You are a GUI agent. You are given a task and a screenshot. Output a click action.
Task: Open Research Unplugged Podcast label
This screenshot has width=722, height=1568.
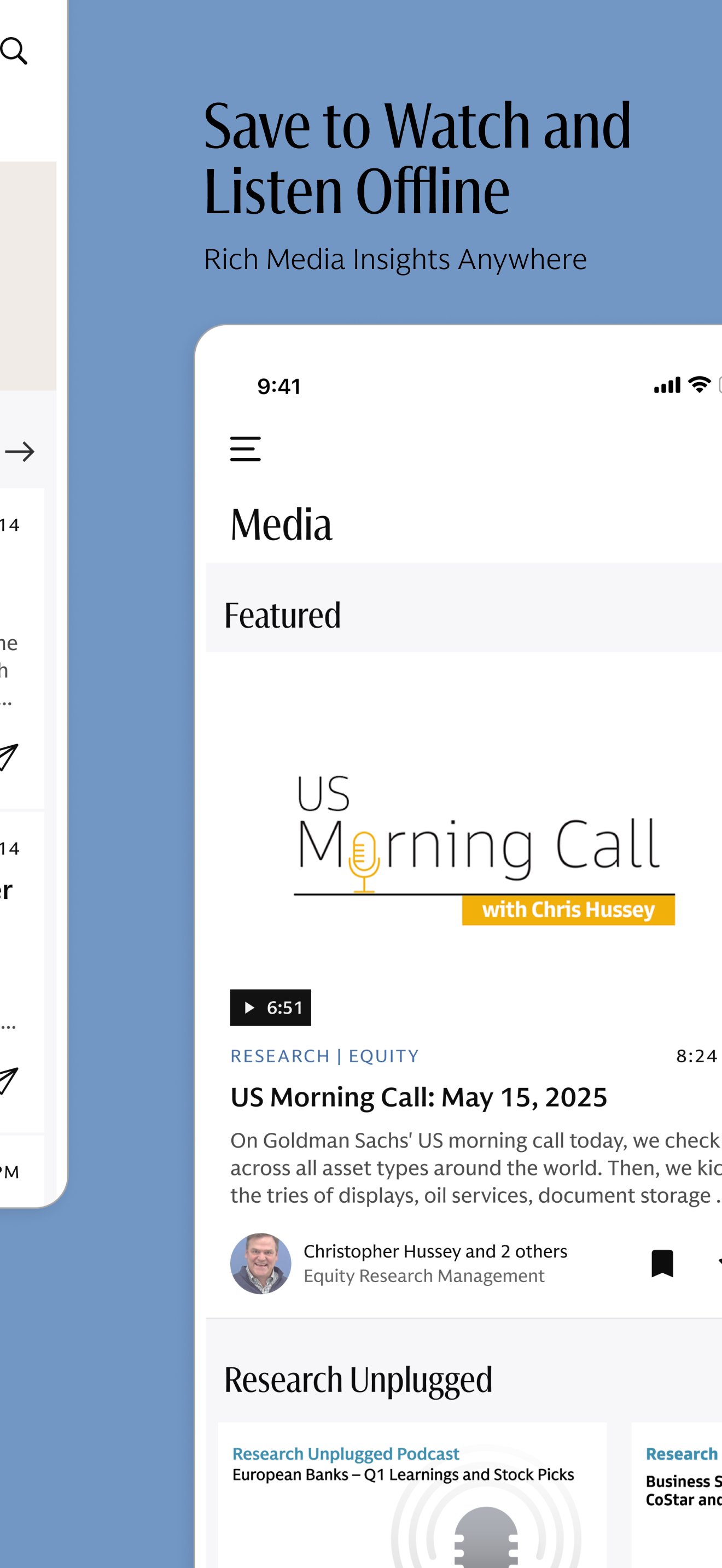click(x=346, y=1454)
